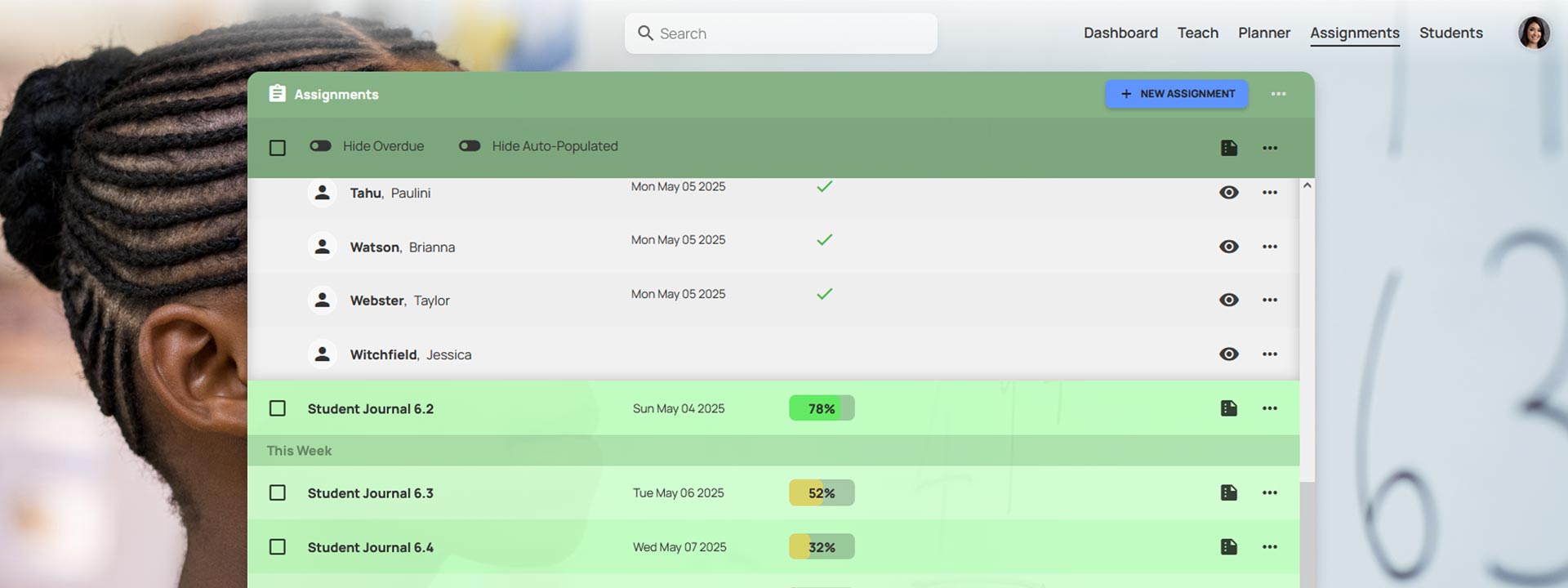Click the person icon for Witchfield, Jessica
The image size is (1568, 588).
coord(323,354)
